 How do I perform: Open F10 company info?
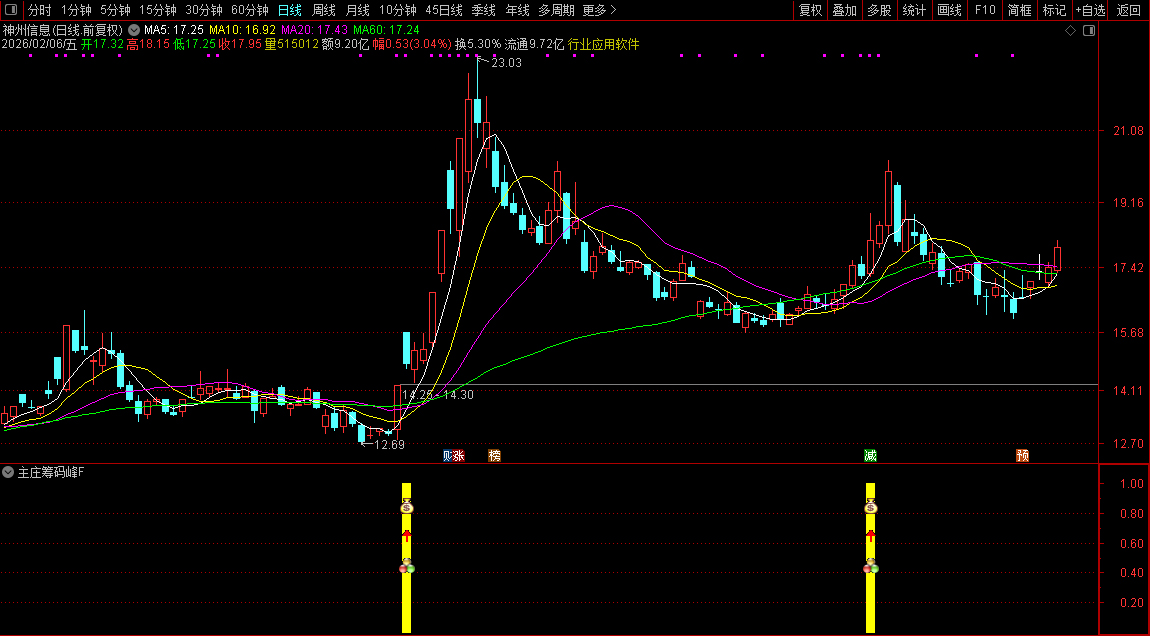(x=985, y=10)
